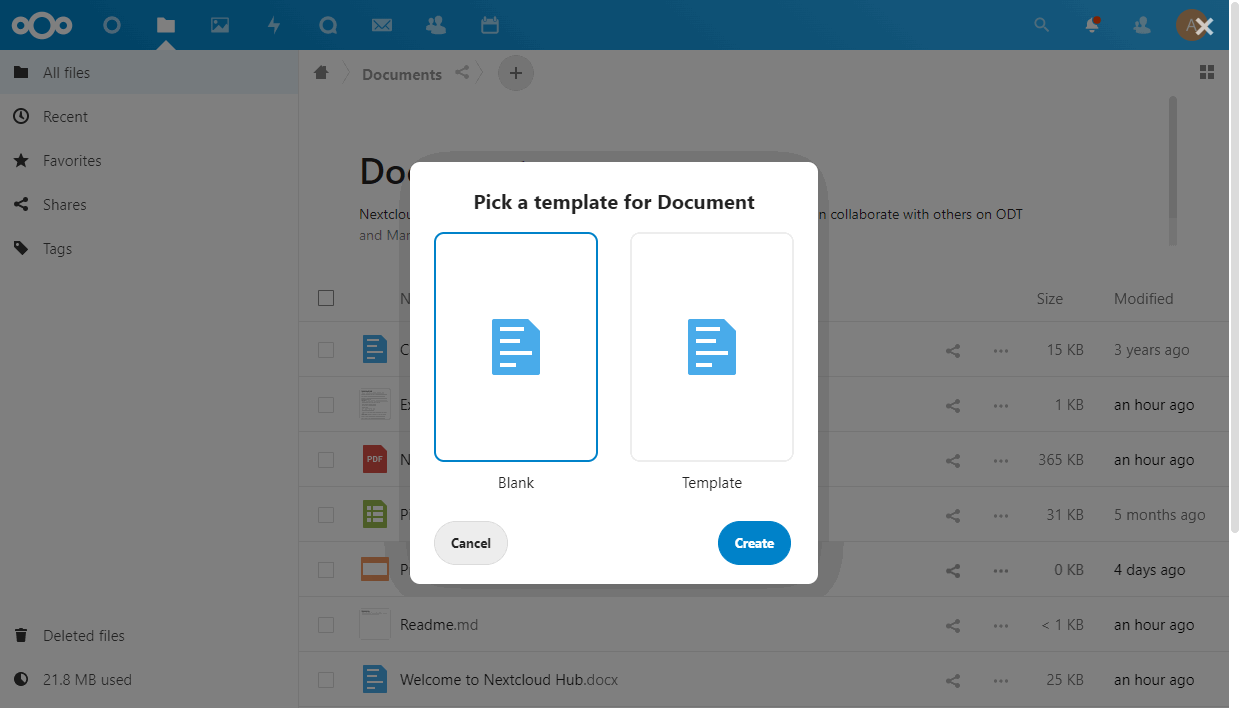
Task: Click the search magnifier icon
Action: pyautogui.click(x=1041, y=25)
